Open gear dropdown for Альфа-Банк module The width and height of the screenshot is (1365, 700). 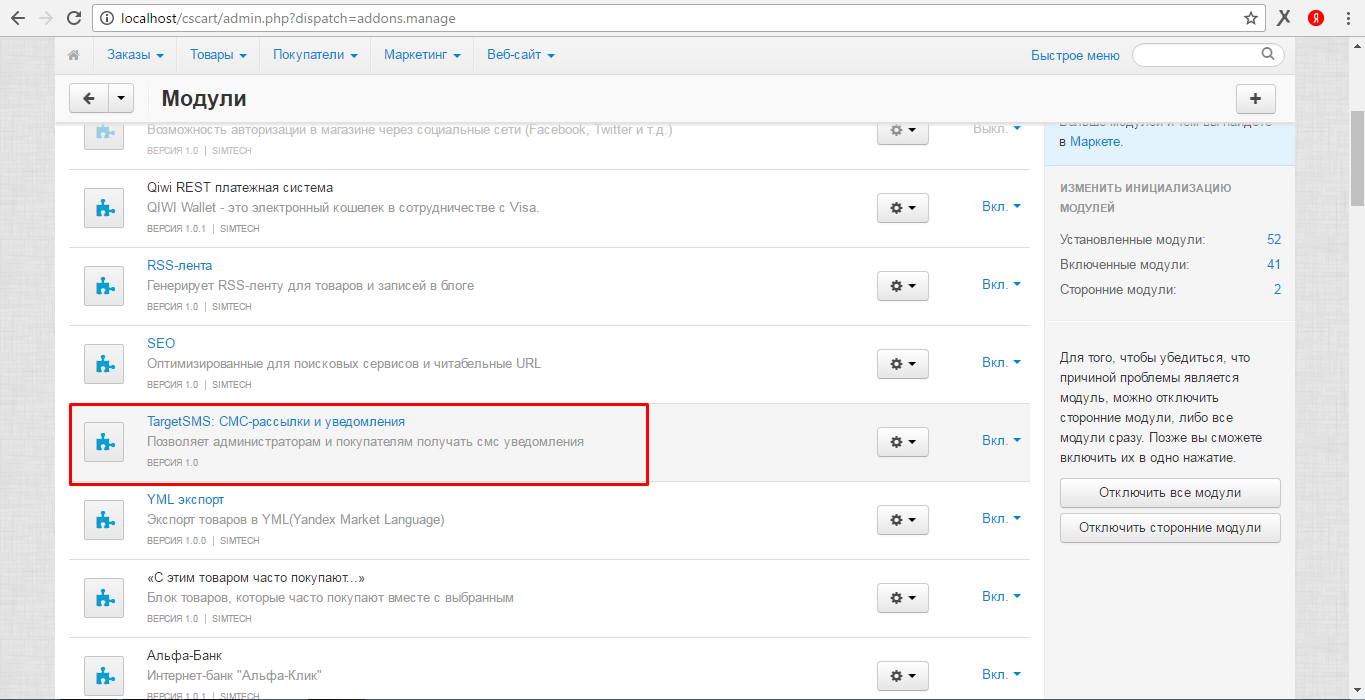[903, 675]
